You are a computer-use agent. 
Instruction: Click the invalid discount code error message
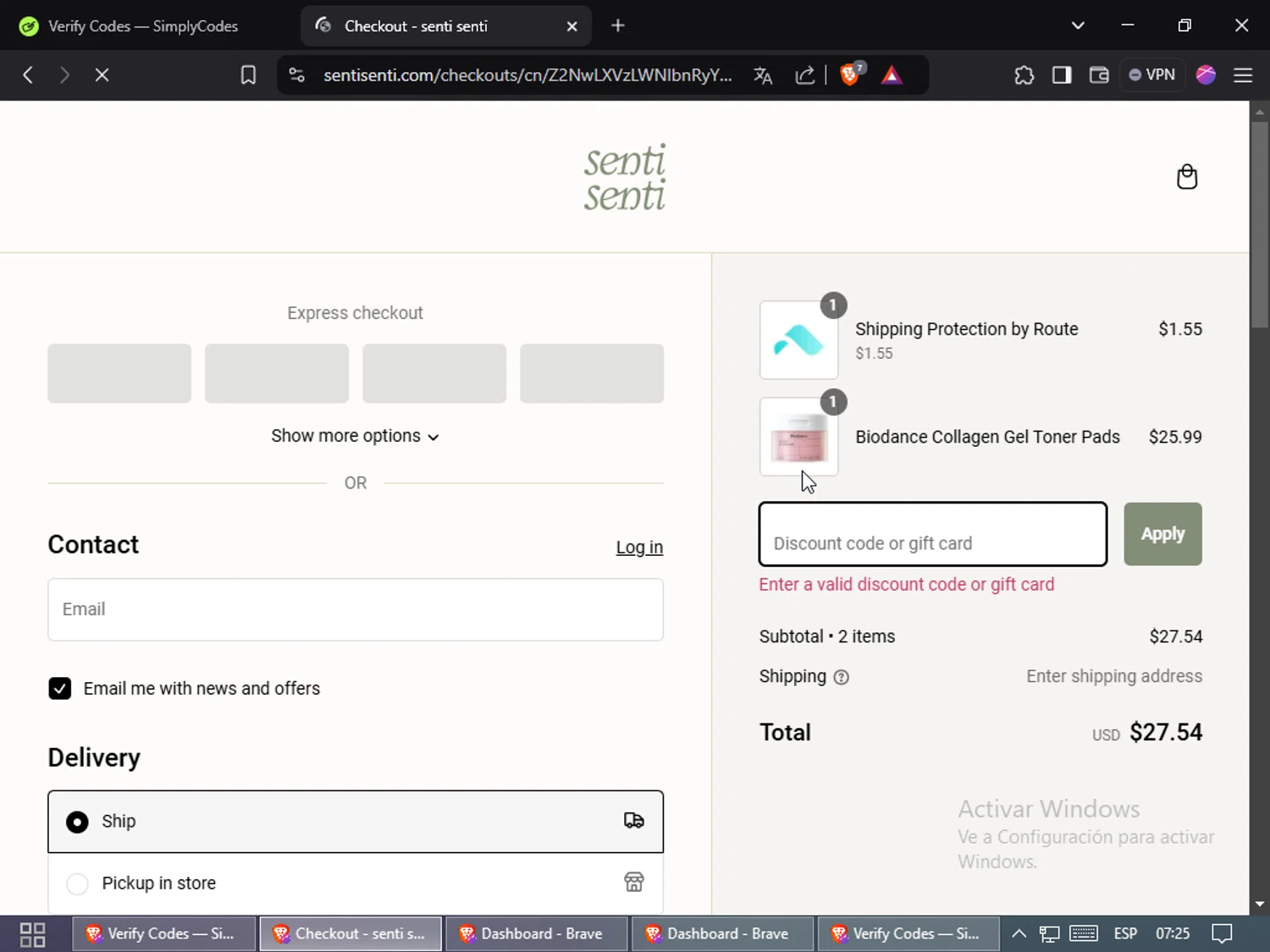coord(907,585)
